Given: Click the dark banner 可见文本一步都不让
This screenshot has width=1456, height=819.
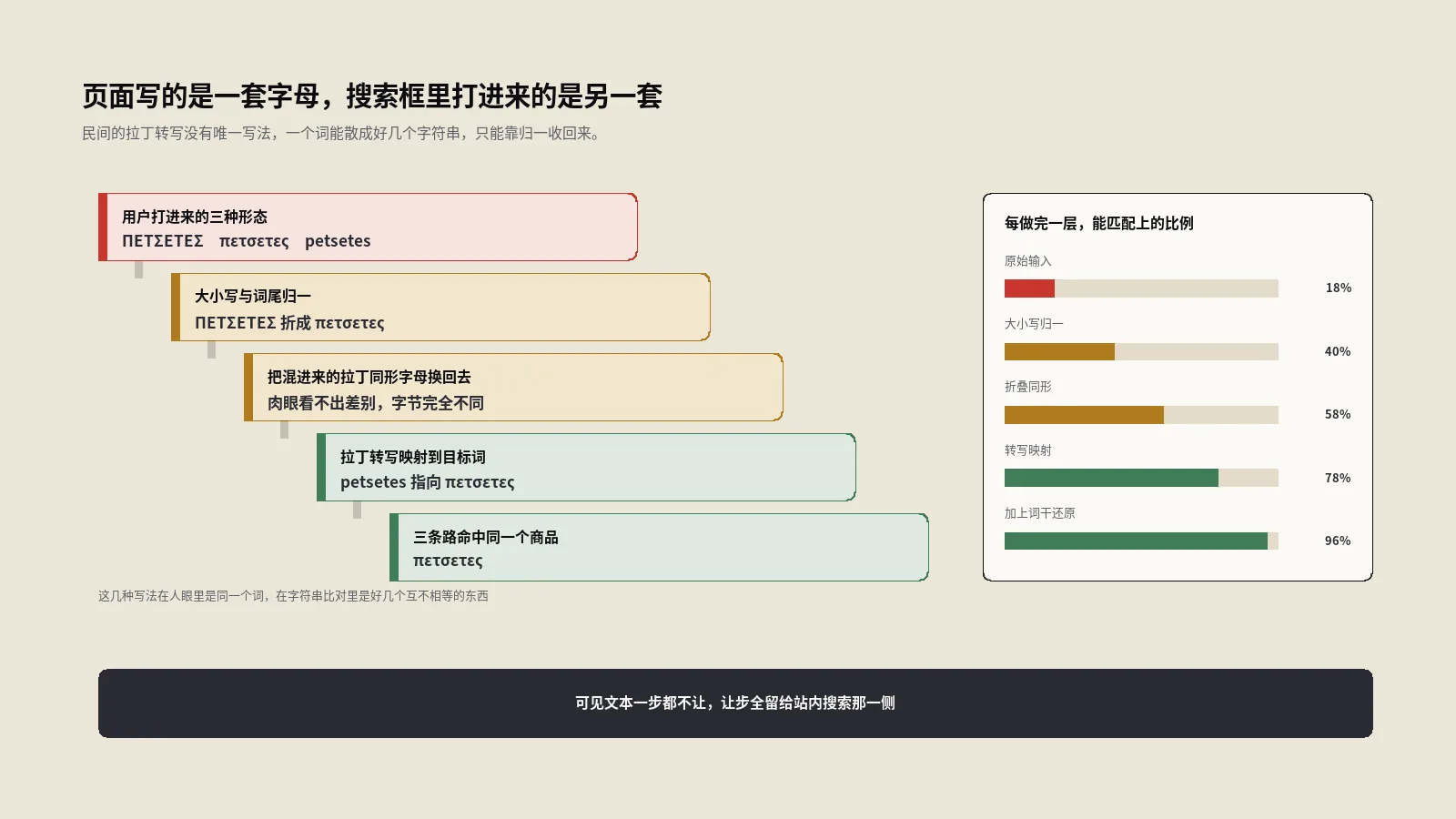Looking at the screenshot, I should 735,703.
